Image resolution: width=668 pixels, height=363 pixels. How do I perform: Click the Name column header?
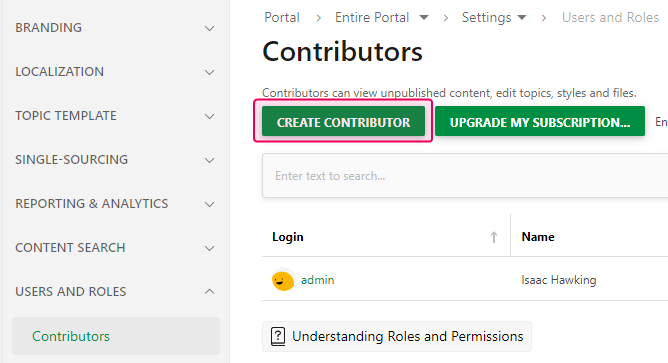tap(538, 237)
